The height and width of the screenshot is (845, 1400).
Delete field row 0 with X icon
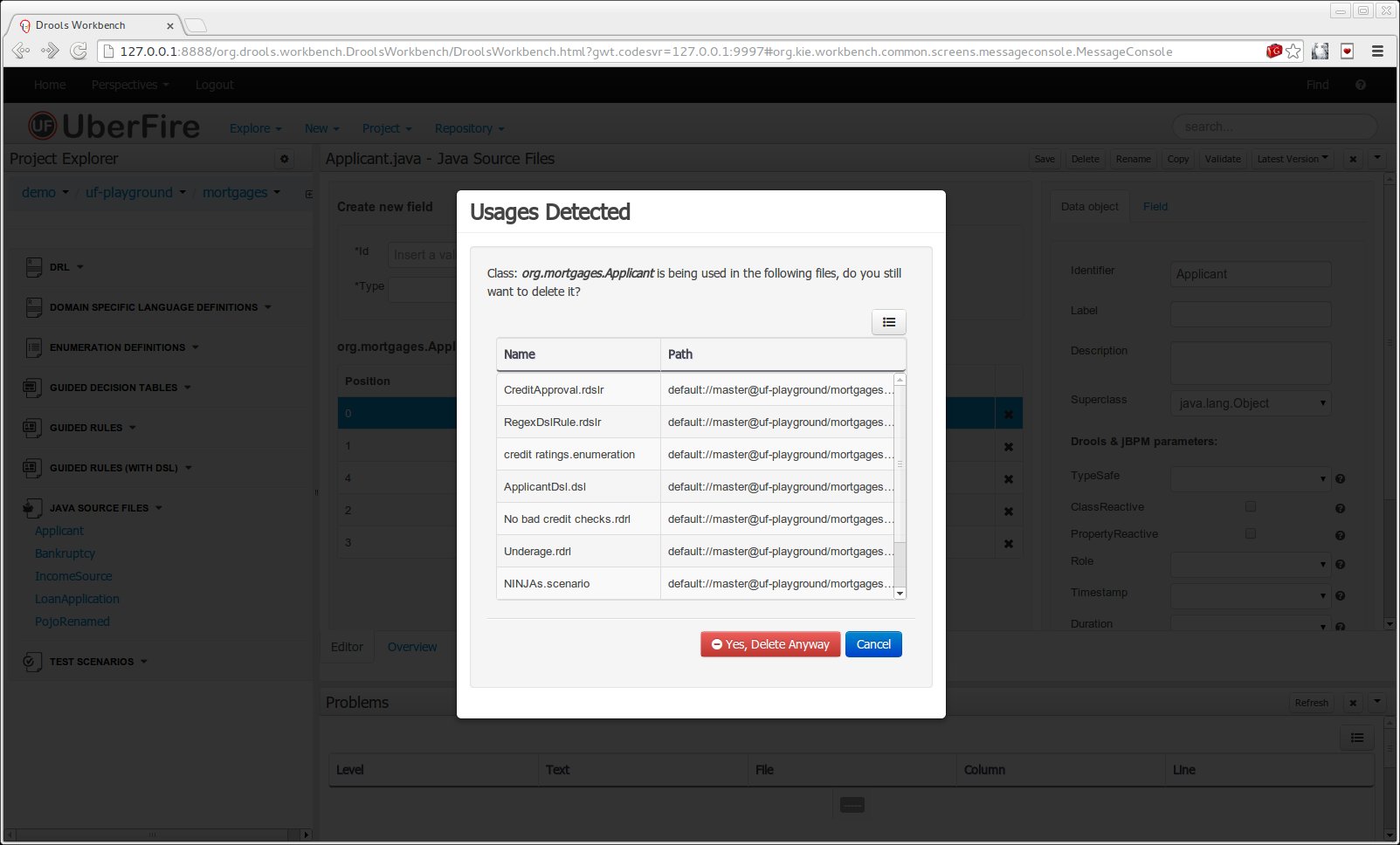point(1009,415)
